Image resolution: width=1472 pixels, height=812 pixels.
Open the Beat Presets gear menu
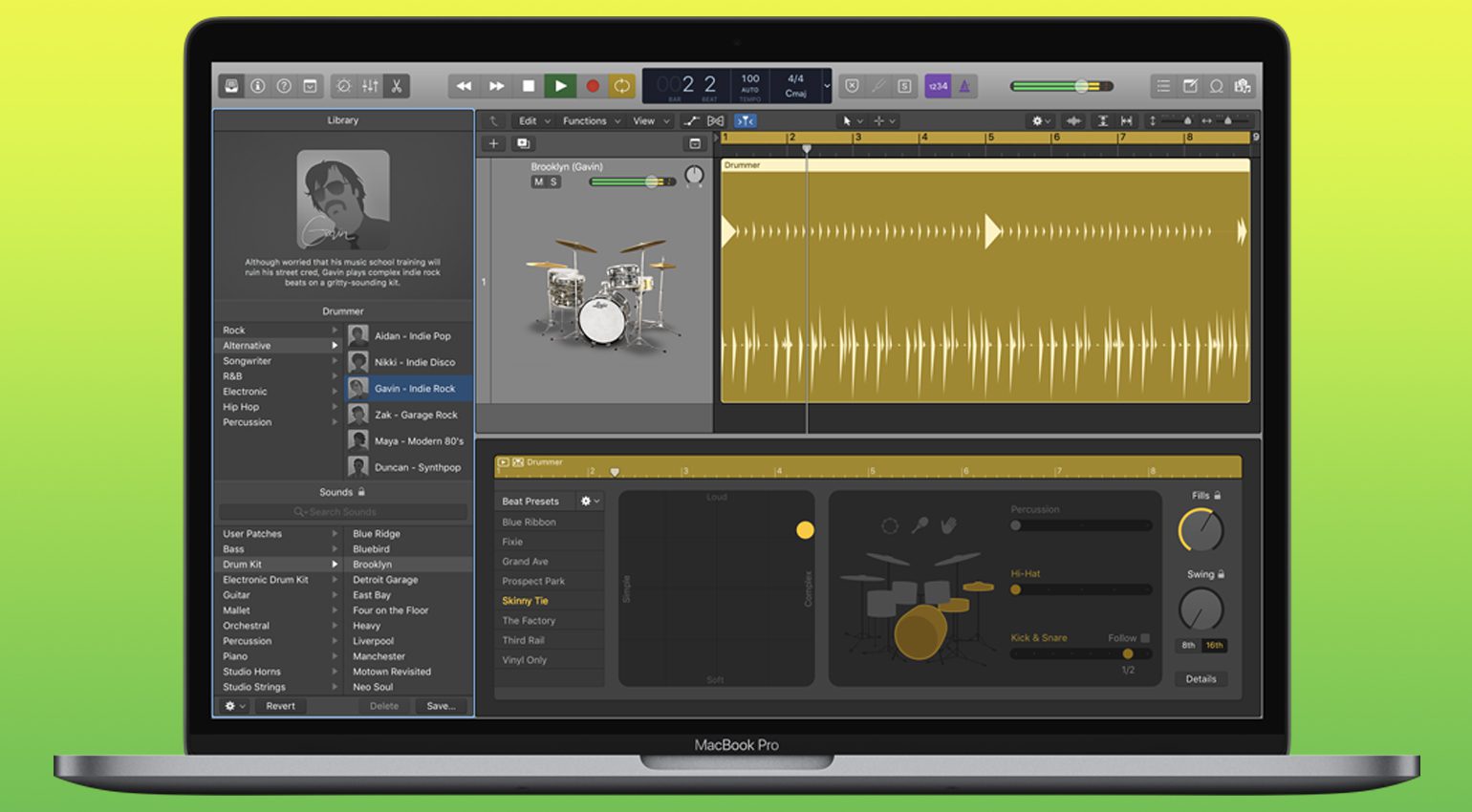click(x=590, y=502)
